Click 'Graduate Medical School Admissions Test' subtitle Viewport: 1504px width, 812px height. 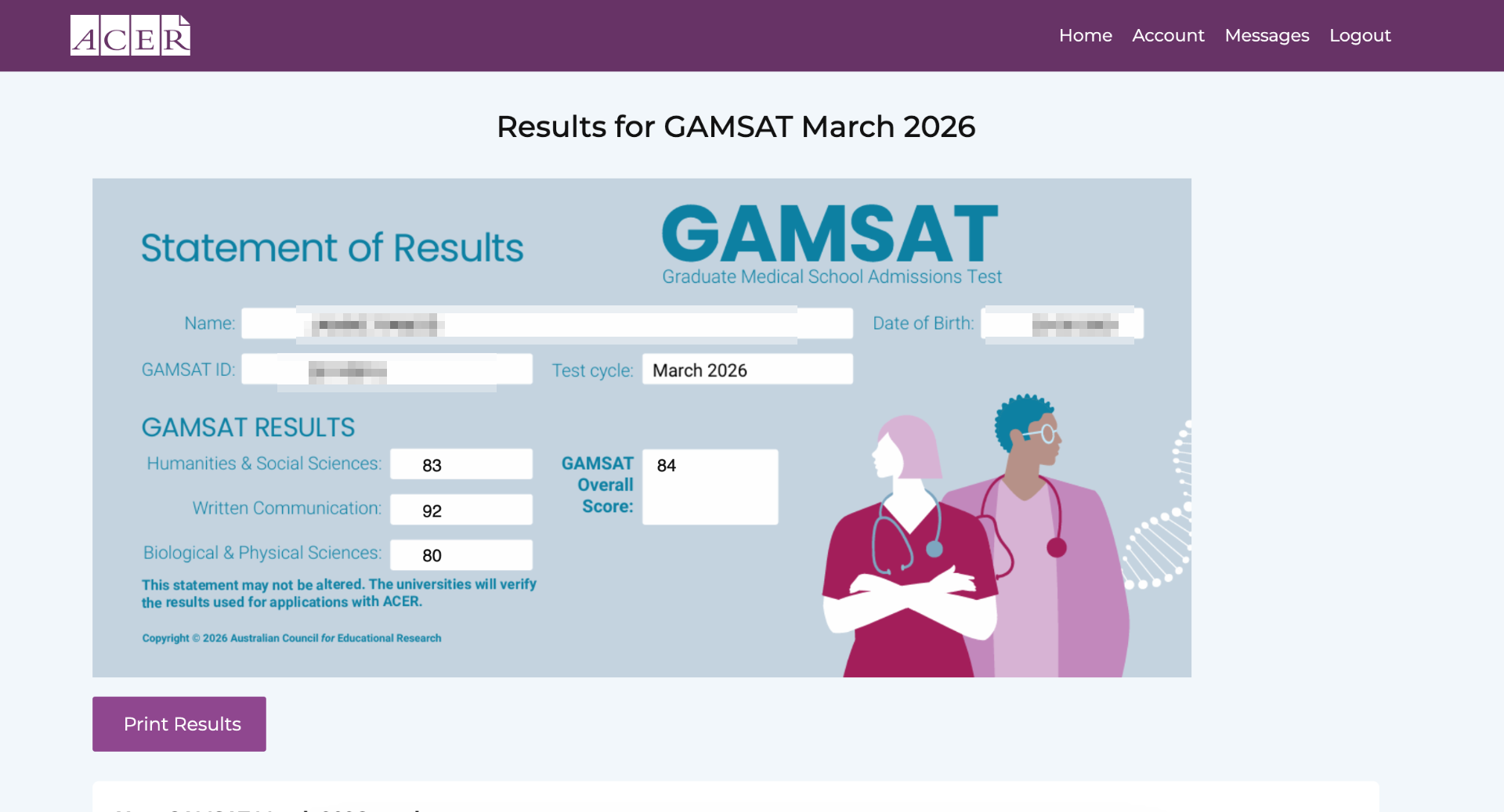point(832,276)
